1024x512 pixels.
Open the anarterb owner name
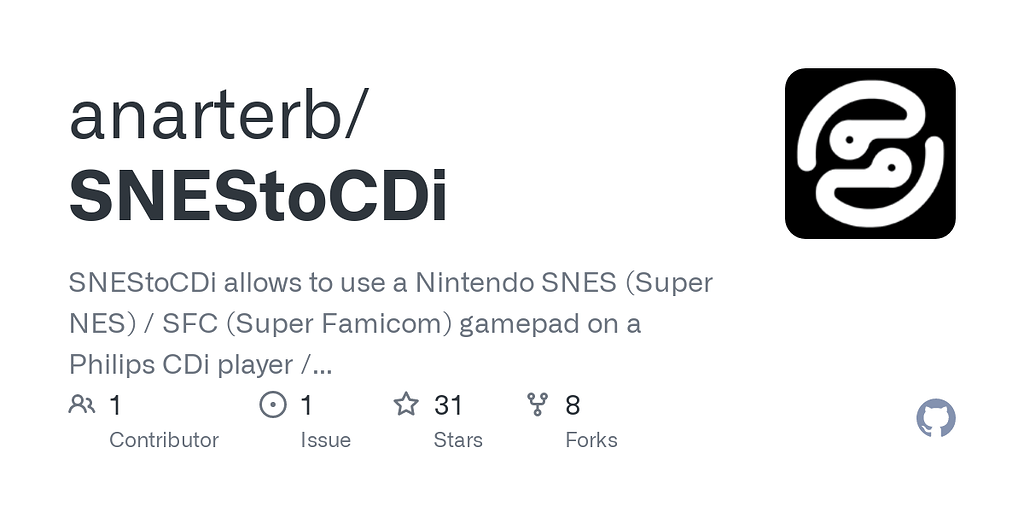[x=216, y=117]
